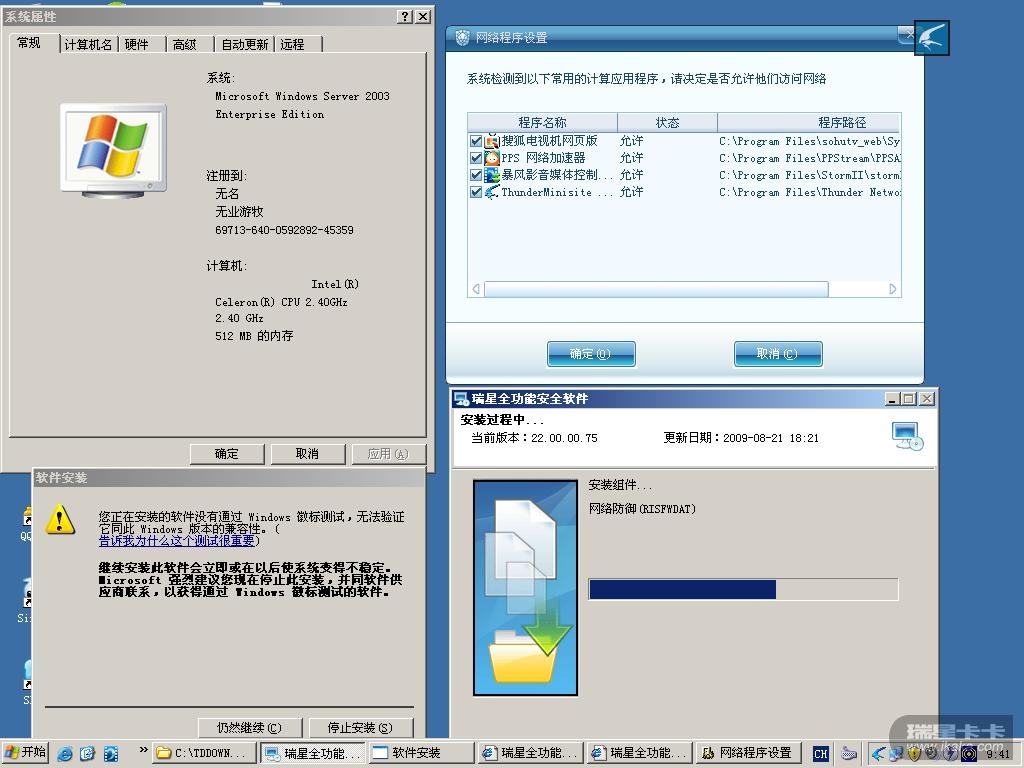This screenshot has width=1024, height=768.
Task: Switch to 网络程序设置 taskbar button
Action: pos(749,753)
